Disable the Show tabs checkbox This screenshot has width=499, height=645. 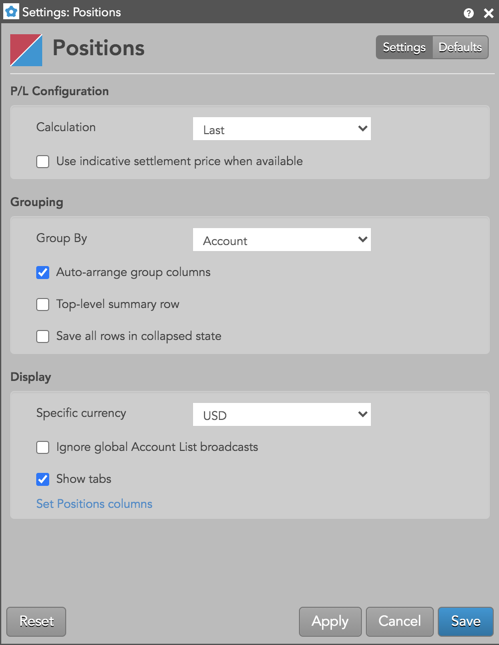click(x=43, y=479)
